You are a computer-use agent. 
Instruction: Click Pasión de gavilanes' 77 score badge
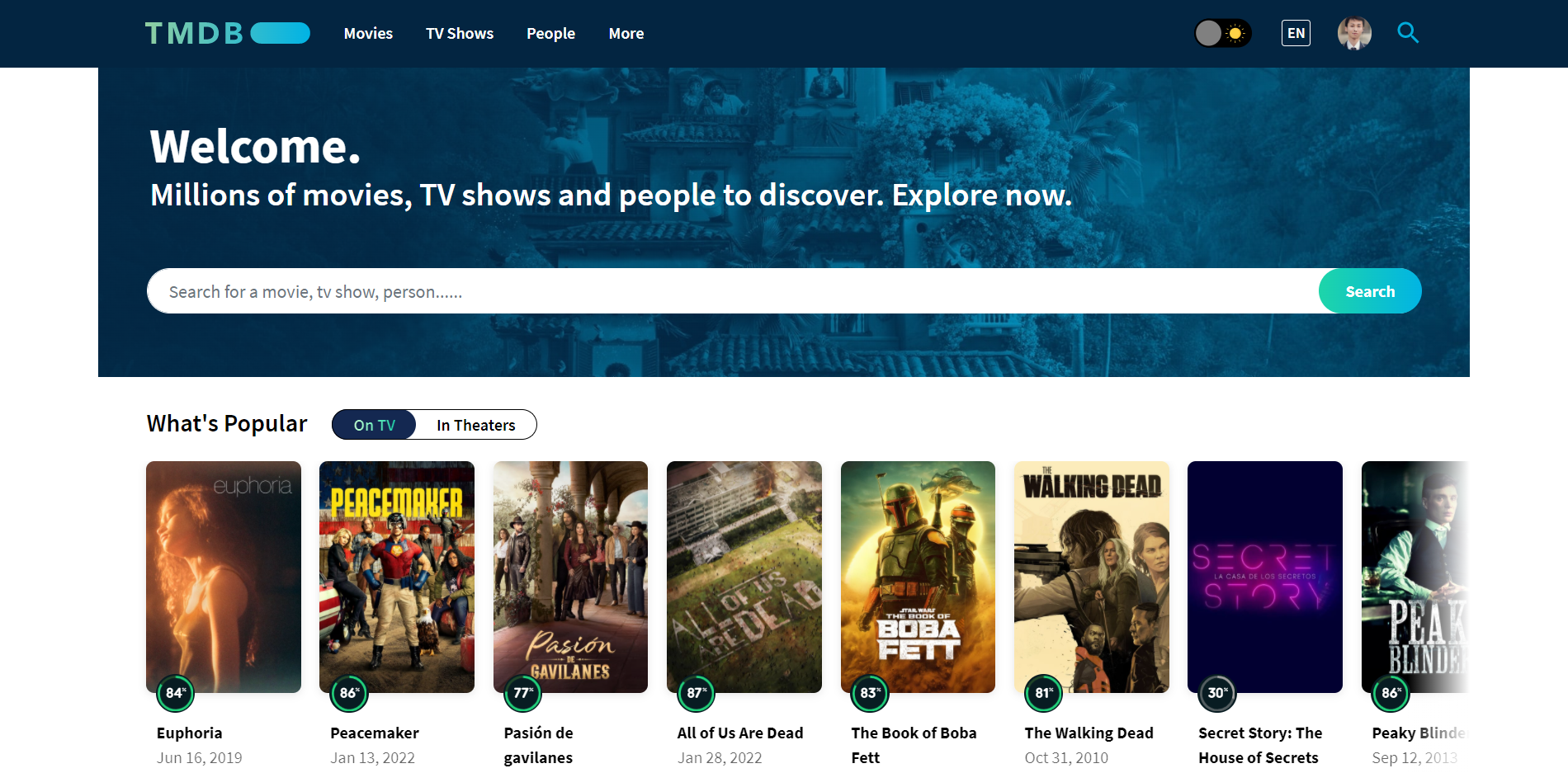(x=523, y=693)
